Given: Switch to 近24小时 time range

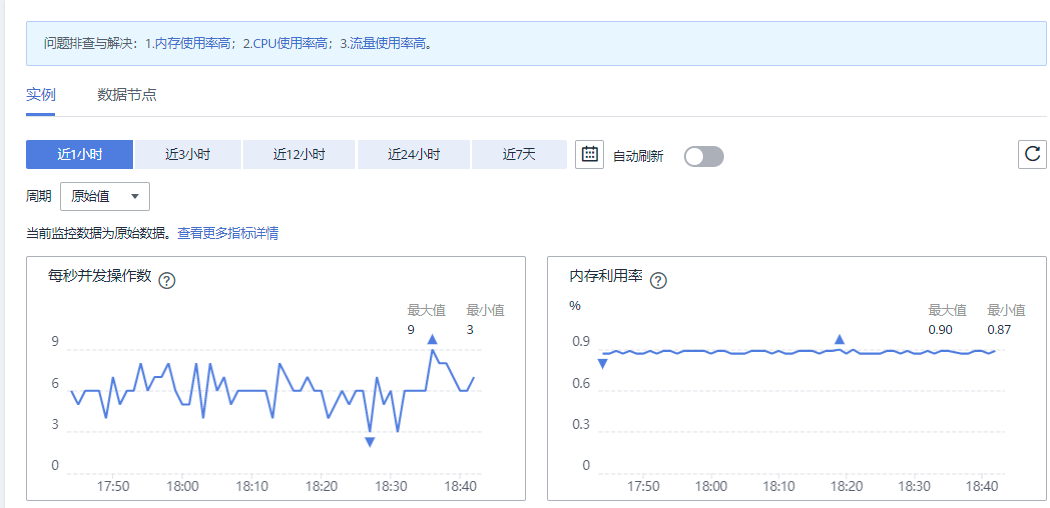Looking at the screenshot, I should [414, 154].
